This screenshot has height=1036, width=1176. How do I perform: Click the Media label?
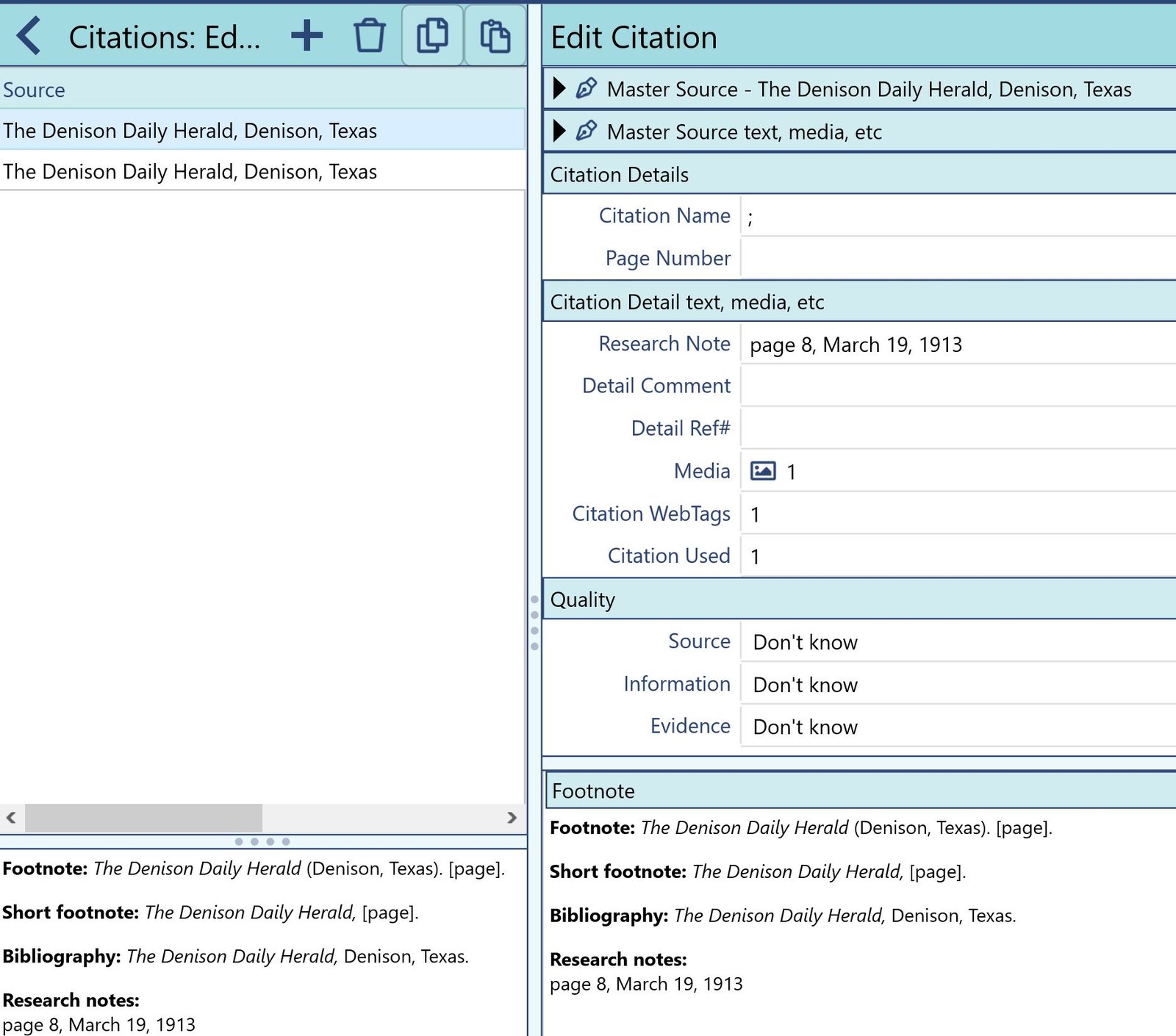point(702,470)
